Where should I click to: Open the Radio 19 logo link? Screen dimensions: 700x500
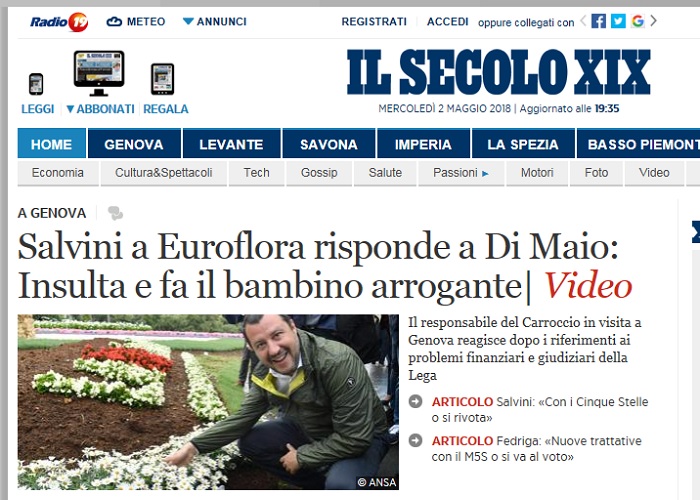(x=59, y=21)
